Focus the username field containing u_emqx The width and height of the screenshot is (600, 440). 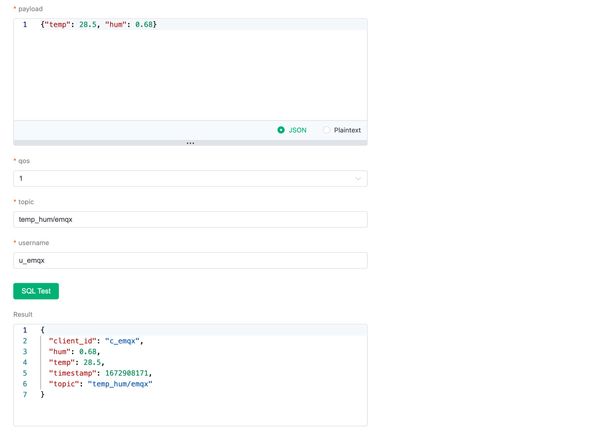(190, 260)
